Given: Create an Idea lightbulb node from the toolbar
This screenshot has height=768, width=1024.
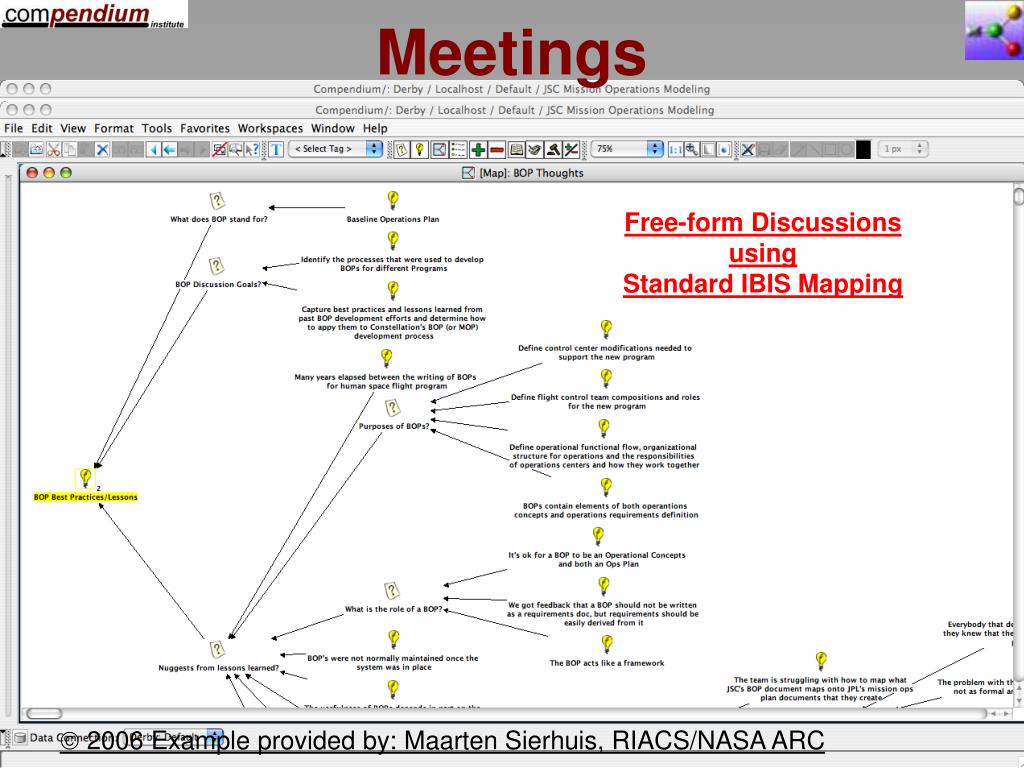Looking at the screenshot, I should pos(419,150).
